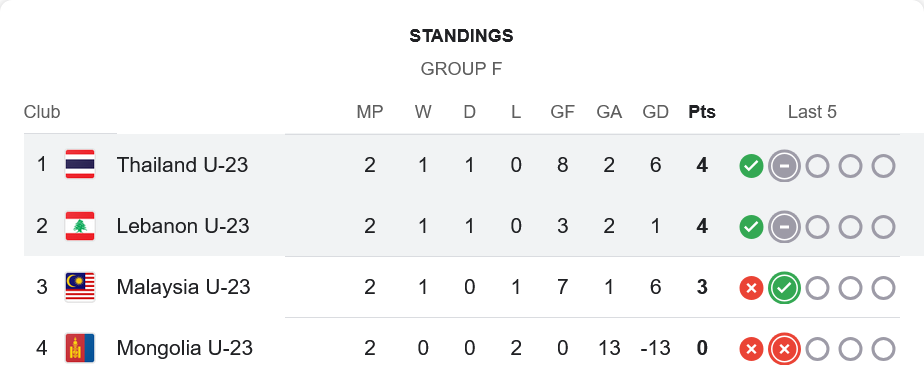Click Malaysia's outlined green win icon
924x378 pixels.
coord(784,288)
